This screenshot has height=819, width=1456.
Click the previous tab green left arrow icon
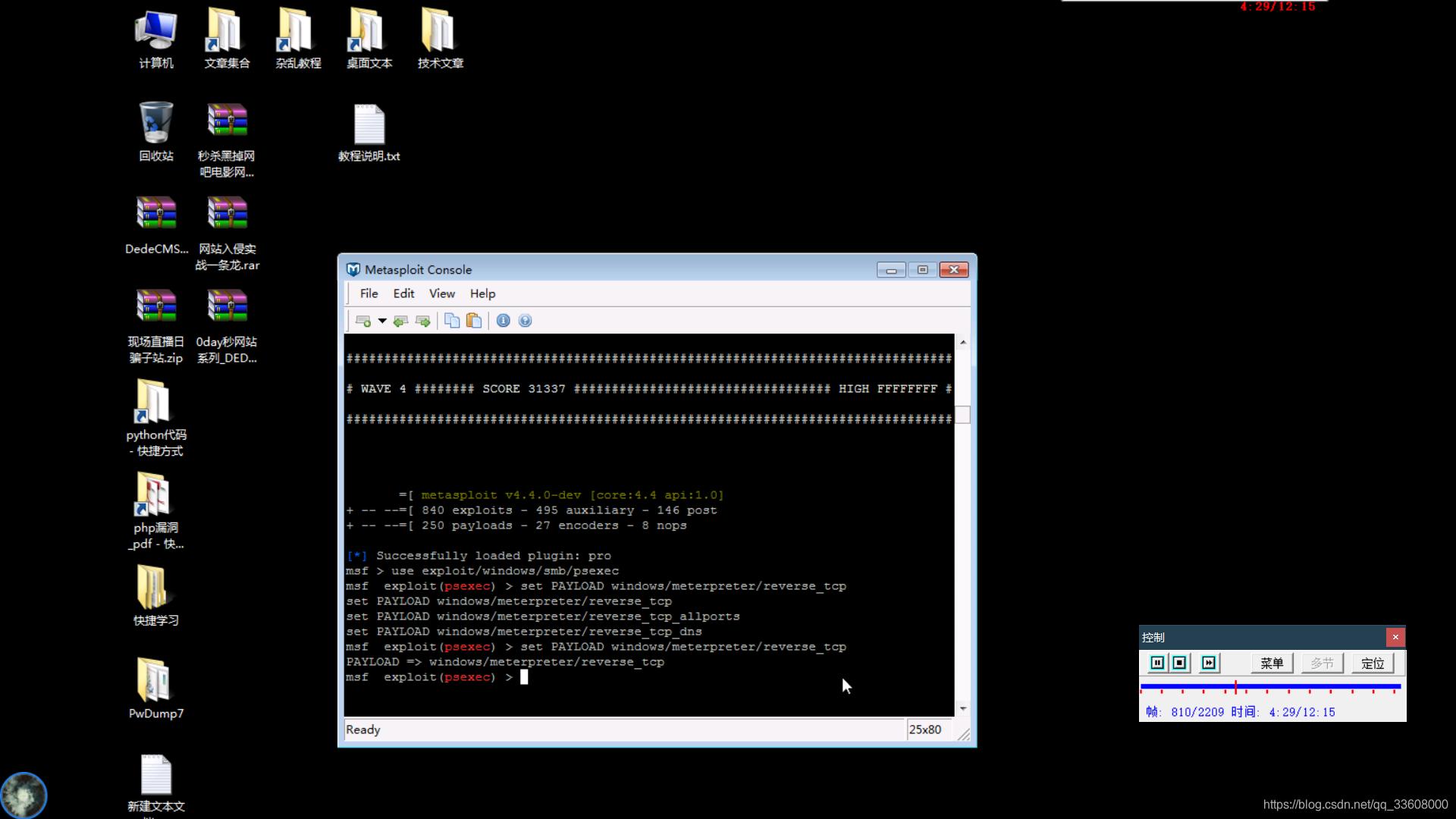400,321
